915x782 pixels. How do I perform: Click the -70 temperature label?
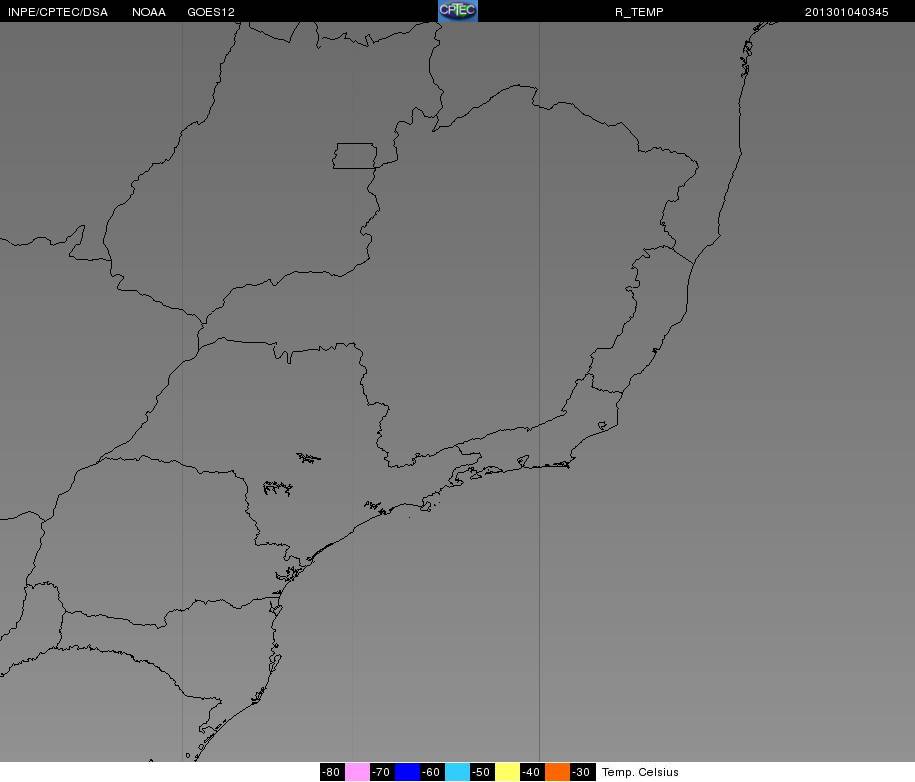click(381, 772)
